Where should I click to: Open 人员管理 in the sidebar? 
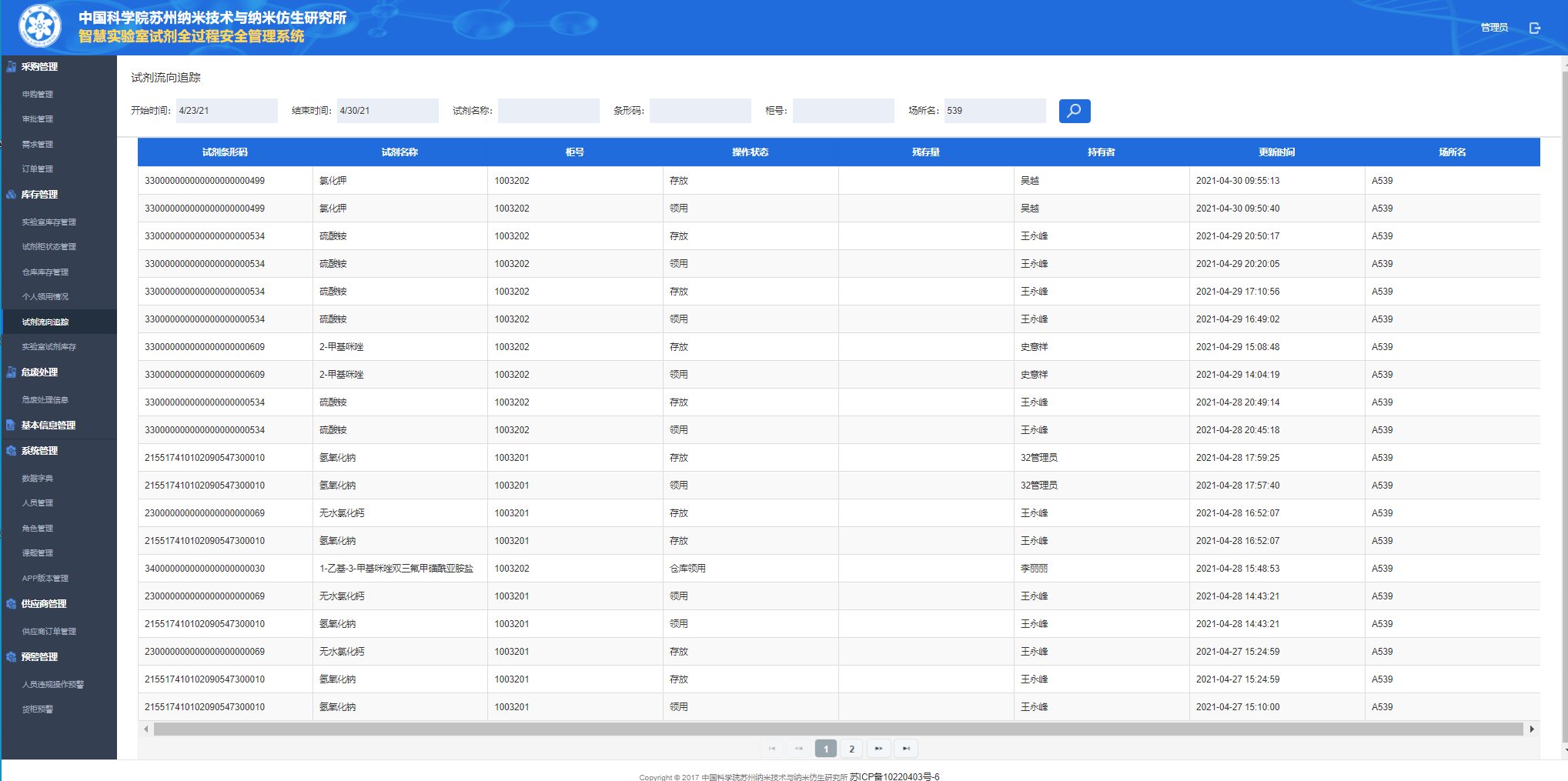[38, 503]
